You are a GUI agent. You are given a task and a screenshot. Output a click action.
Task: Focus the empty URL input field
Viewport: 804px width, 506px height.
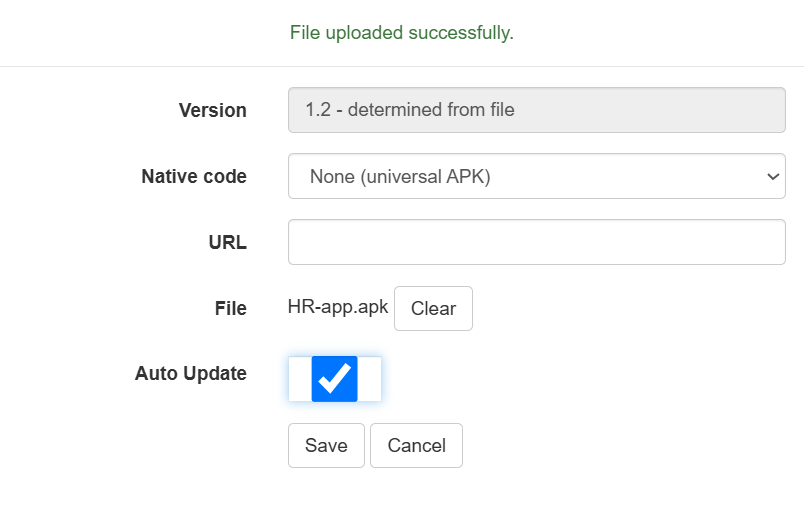pos(536,242)
